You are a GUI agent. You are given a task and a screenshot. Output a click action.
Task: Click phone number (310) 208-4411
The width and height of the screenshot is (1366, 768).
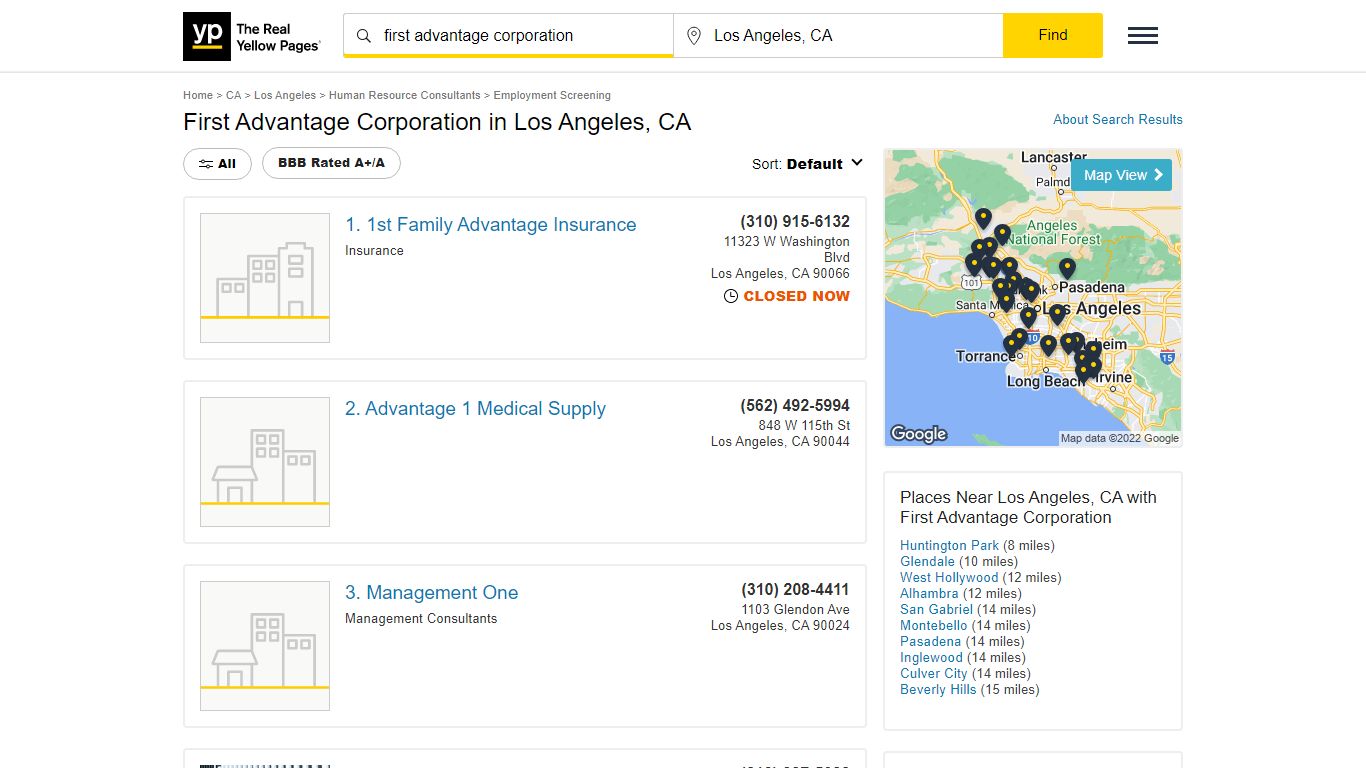tap(795, 589)
